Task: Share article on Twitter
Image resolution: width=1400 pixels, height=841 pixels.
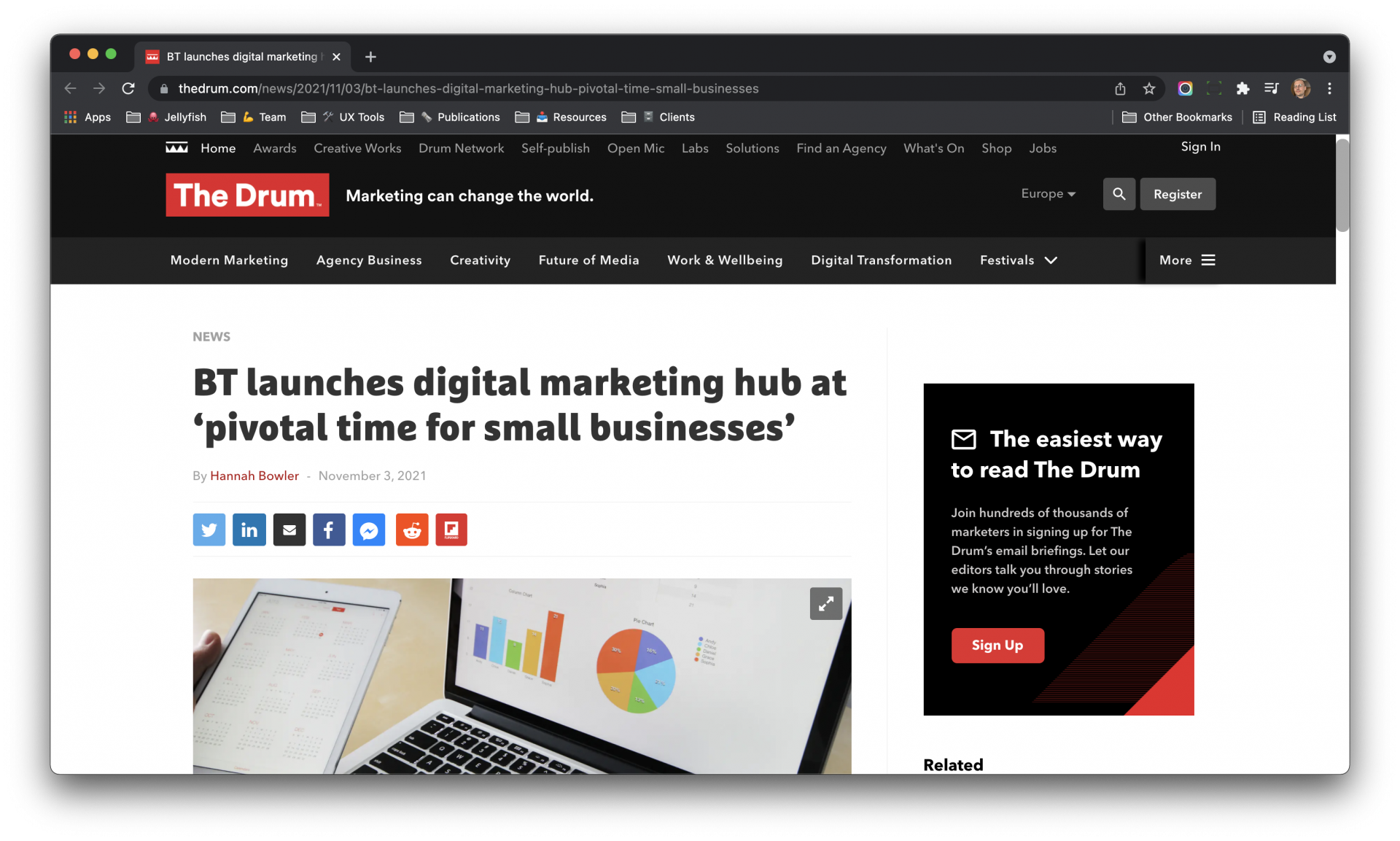Action: [x=209, y=530]
